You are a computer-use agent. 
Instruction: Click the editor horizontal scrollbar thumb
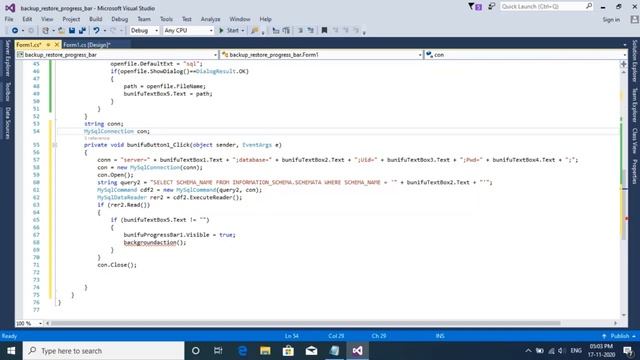[x=305, y=323]
